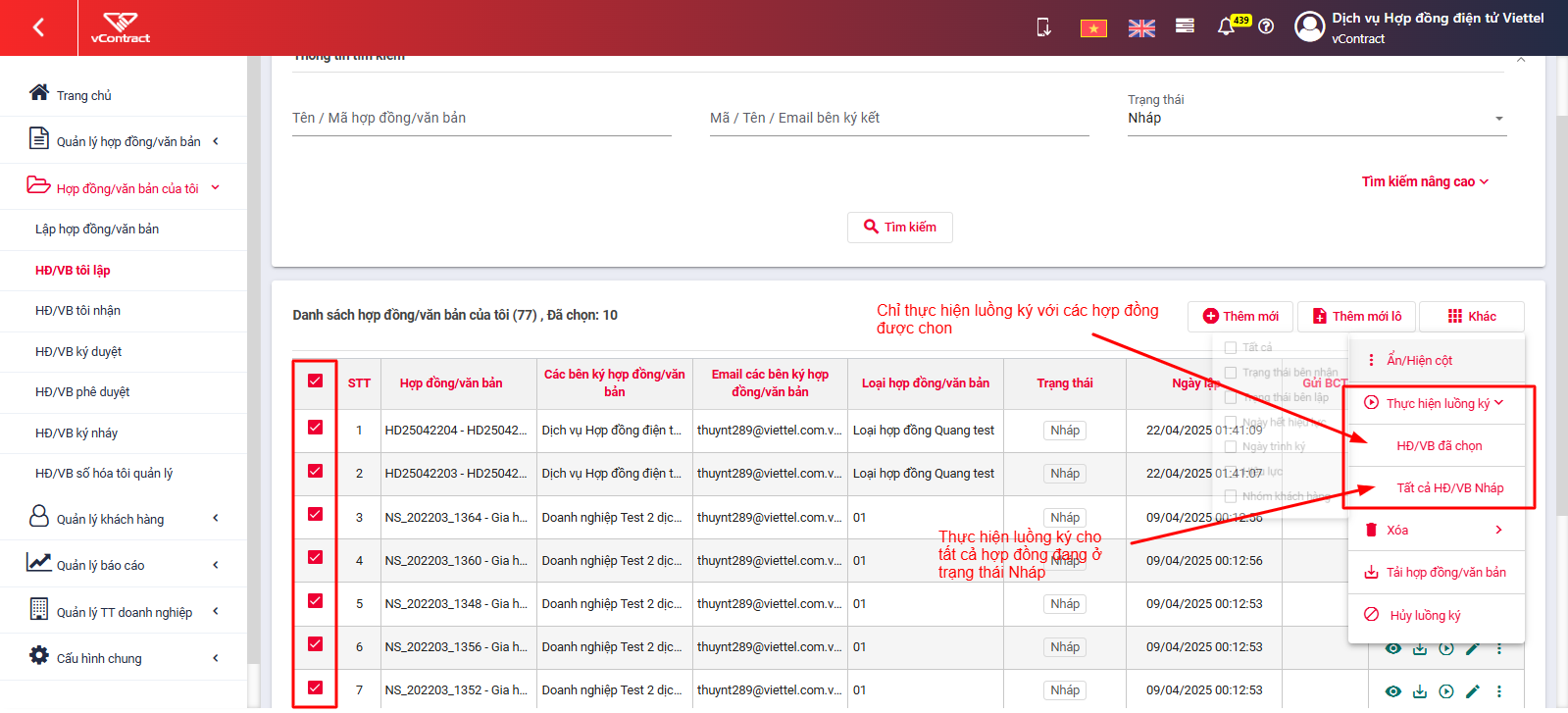Viewport: 1568px width, 713px height.
Task: Expand Tìm kiếm nâng cao advanced search
Action: coord(1425,181)
